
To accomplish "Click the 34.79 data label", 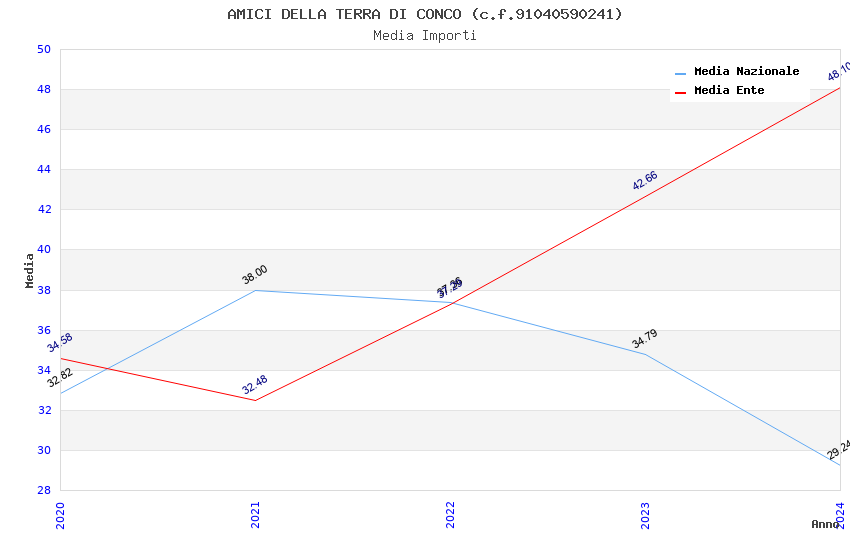I will coord(645,339).
